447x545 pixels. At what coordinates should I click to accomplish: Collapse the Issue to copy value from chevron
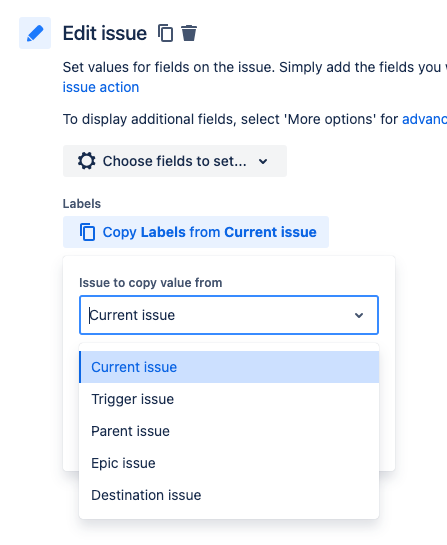(359, 315)
